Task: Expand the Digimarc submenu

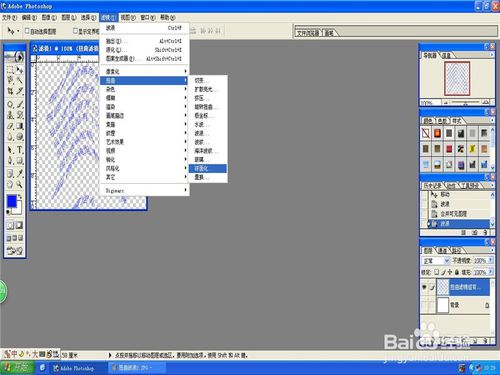Action: [145, 190]
